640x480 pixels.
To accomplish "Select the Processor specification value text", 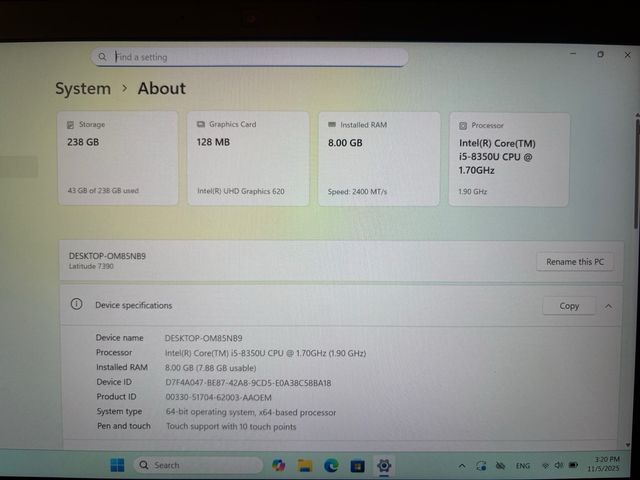I will pyautogui.click(x=265, y=353).
